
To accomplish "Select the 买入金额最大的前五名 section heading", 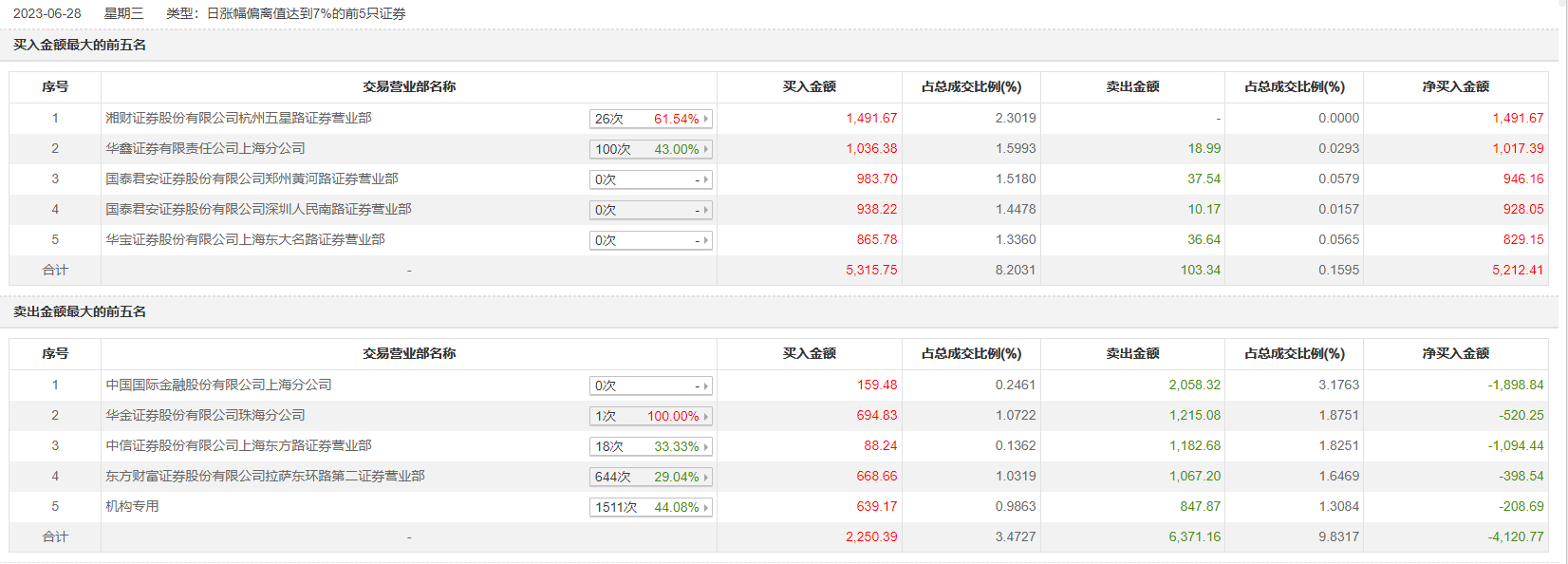I will pos(80,45).
